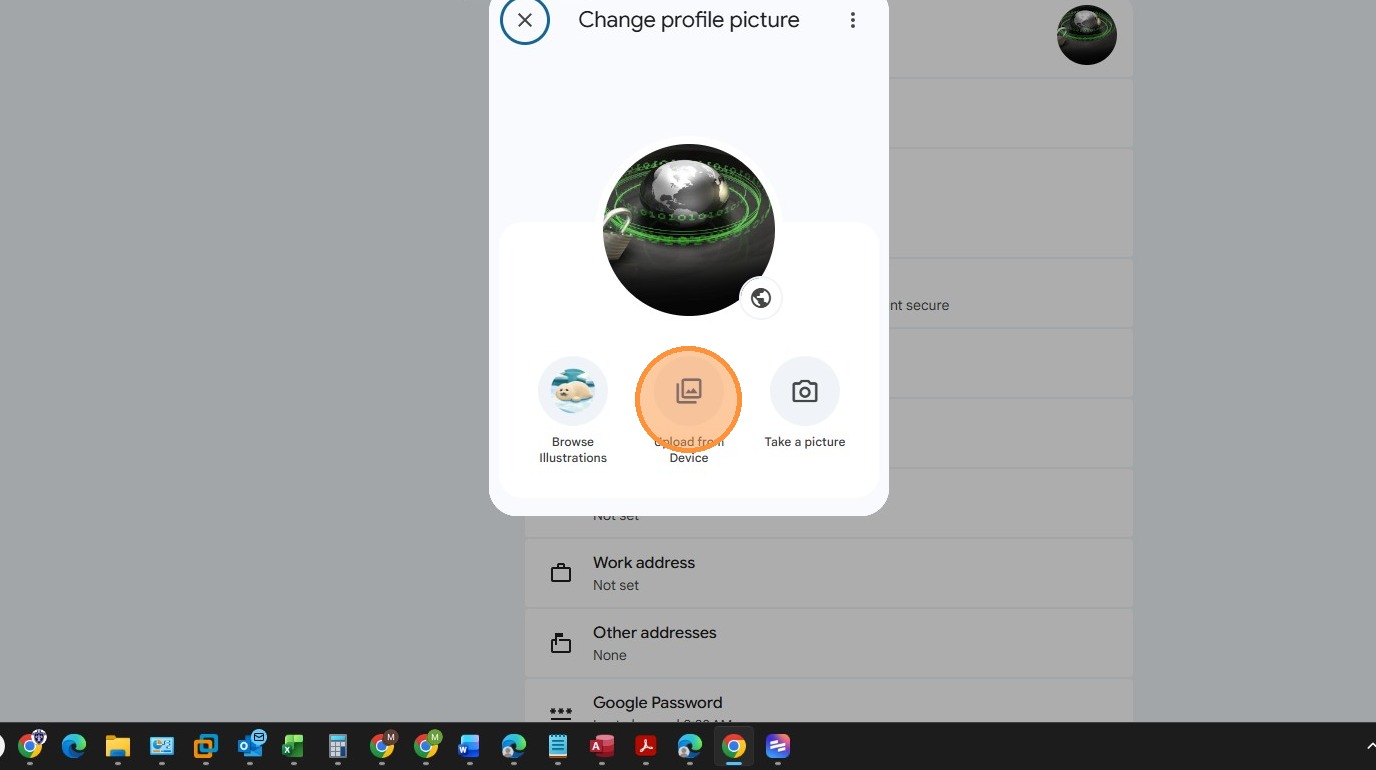Open the monitor-and-person icon left of VMware

click(162, 745)
